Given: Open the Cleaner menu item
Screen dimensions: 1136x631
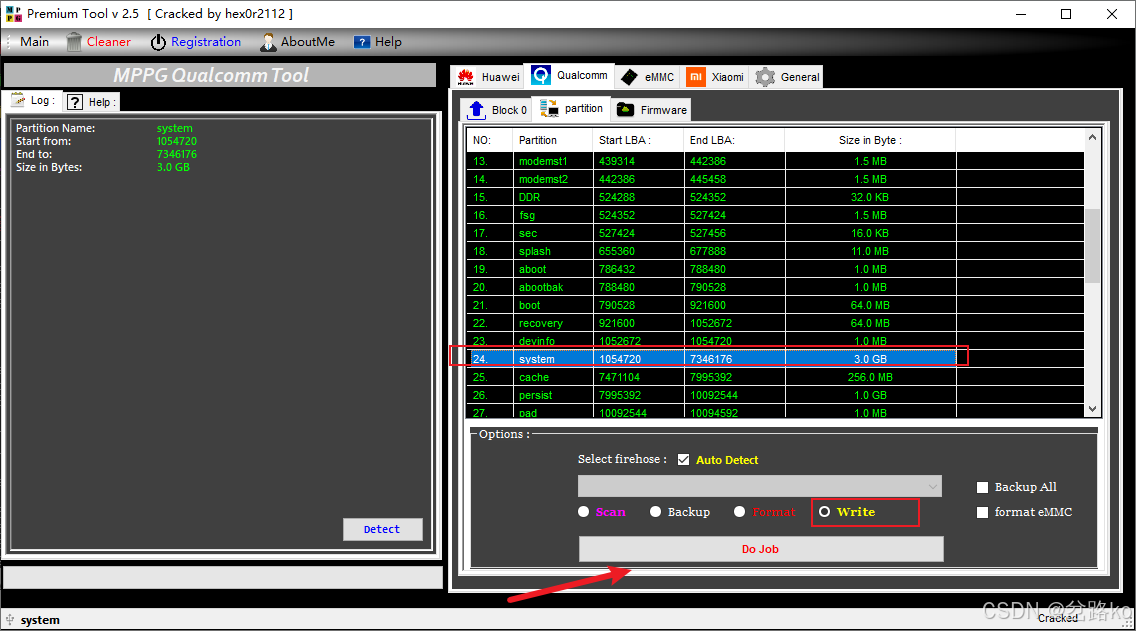Looking at the screenshot, I should pos(99,42).
